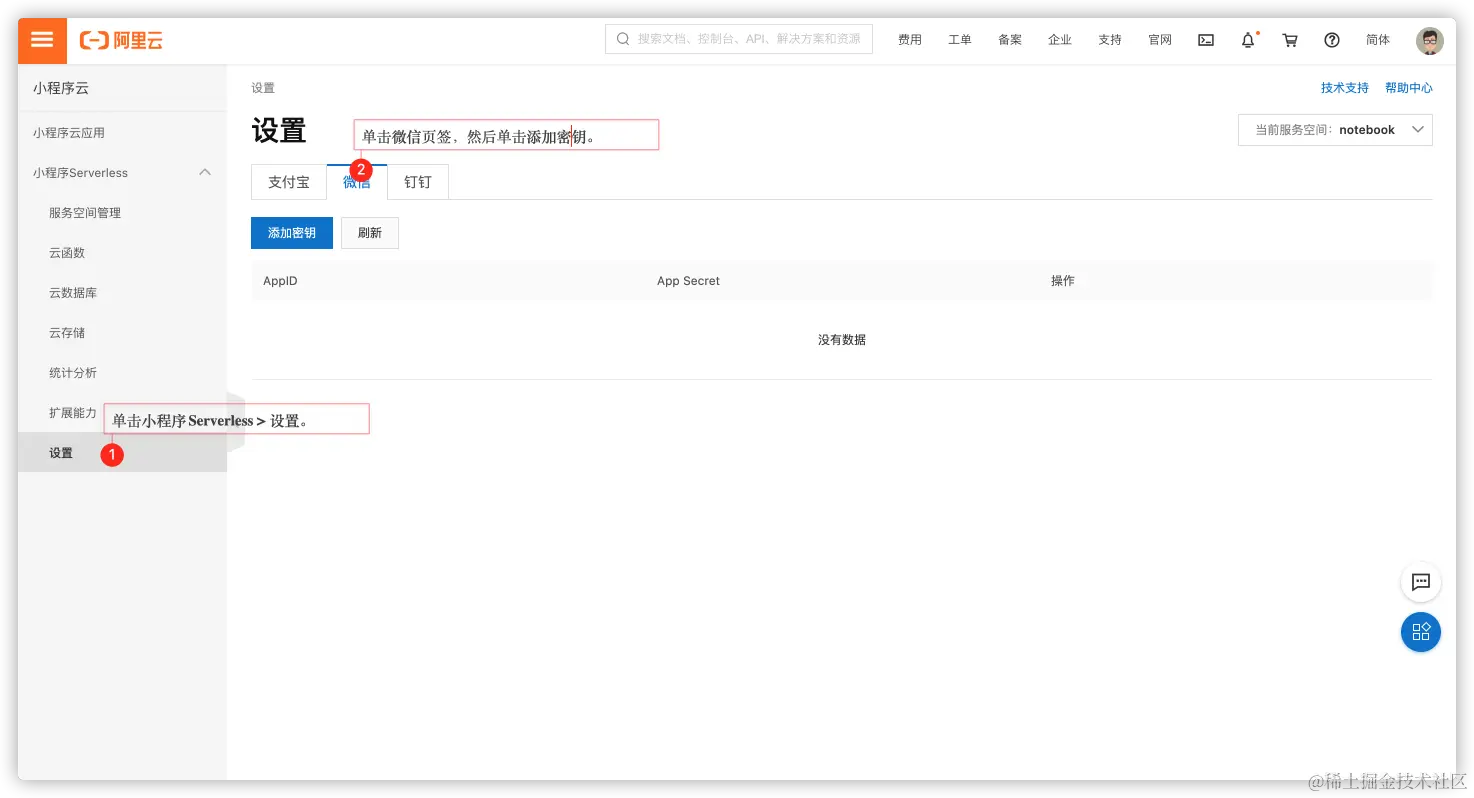Open the notifications bell
1474x798 pixels.
coord(1248,40)
